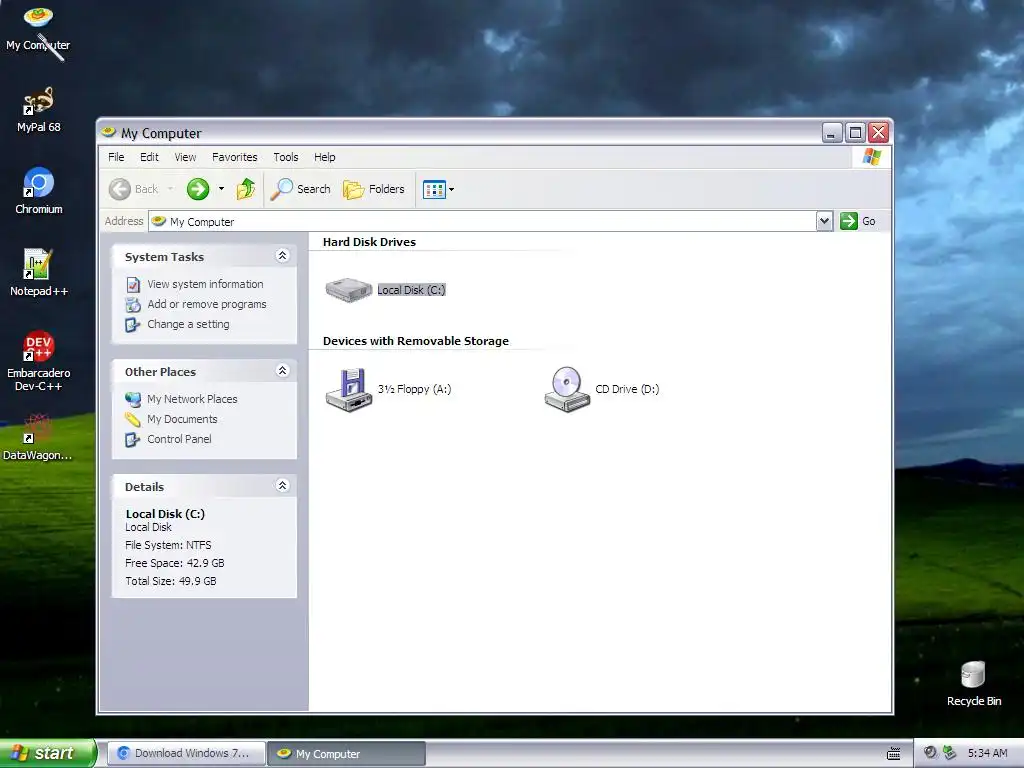Open My Documents link
The image size is (1024, 768).
click(182, 419)
